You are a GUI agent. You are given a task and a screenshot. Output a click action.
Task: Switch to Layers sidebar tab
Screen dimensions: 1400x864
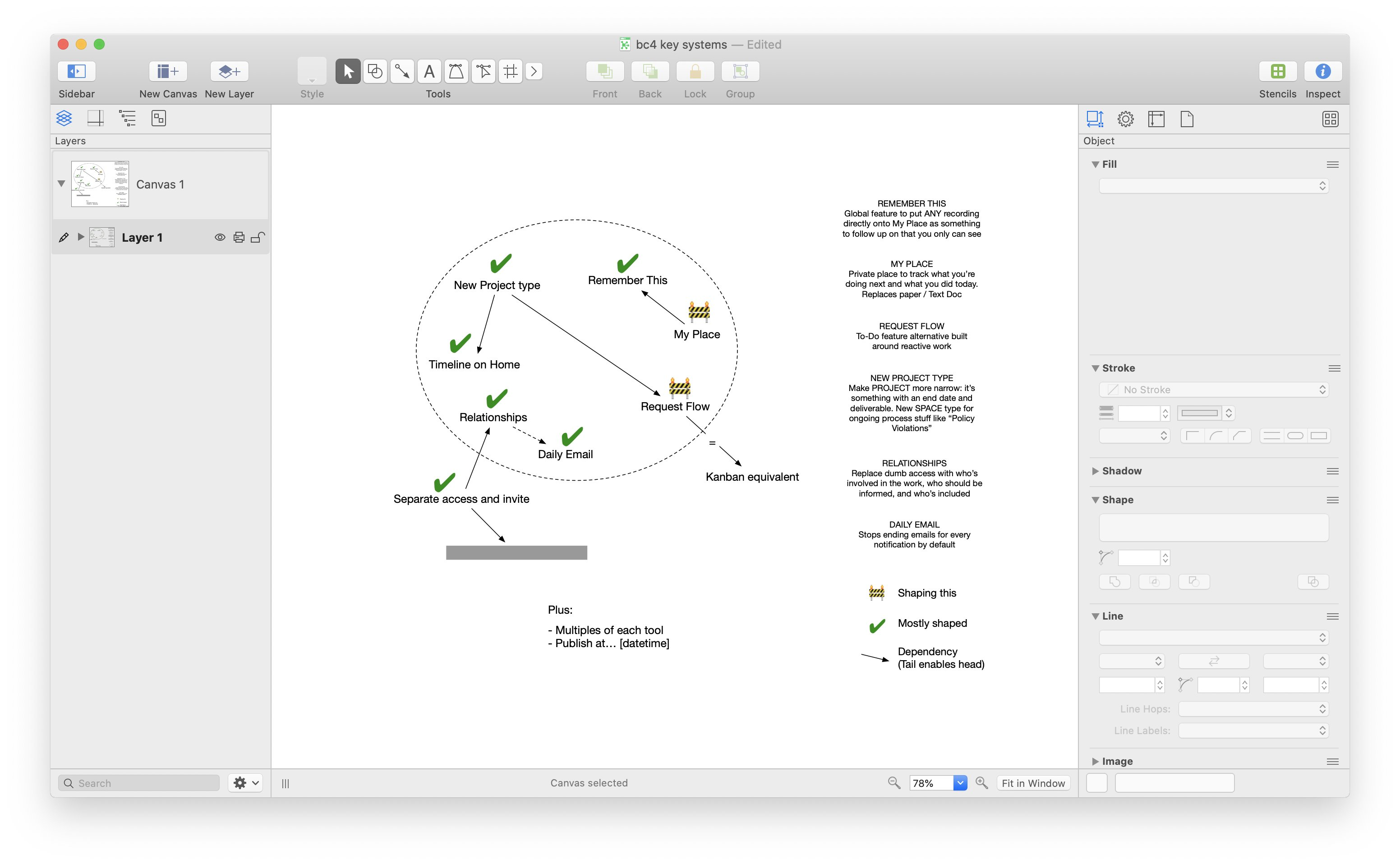pos(64,118)
